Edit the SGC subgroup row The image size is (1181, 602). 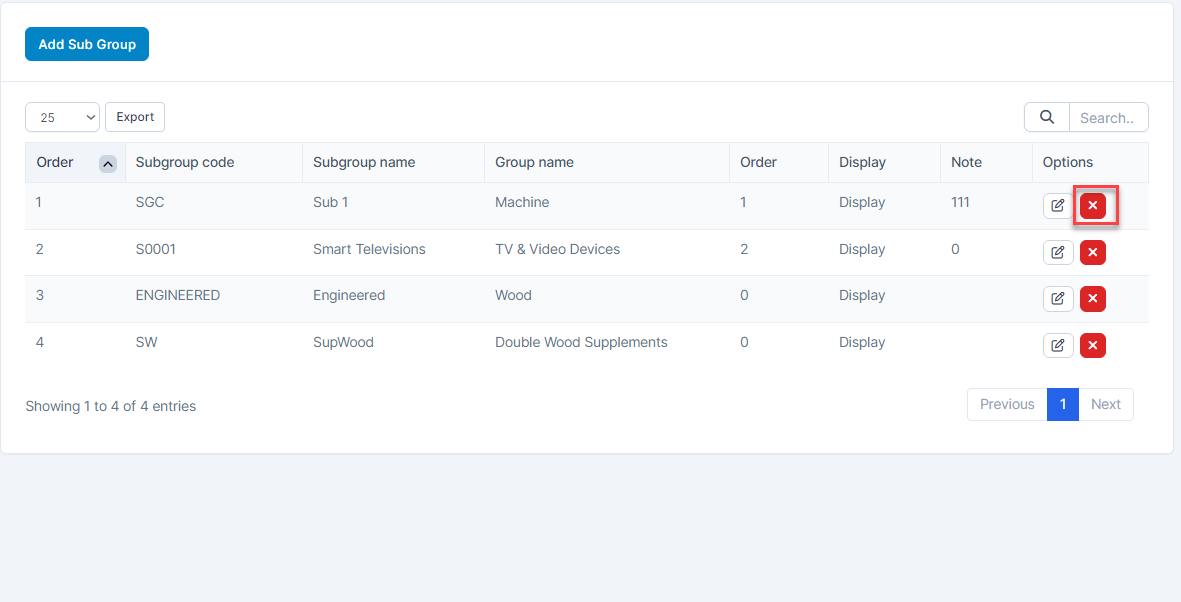(x=1057, y=206)
